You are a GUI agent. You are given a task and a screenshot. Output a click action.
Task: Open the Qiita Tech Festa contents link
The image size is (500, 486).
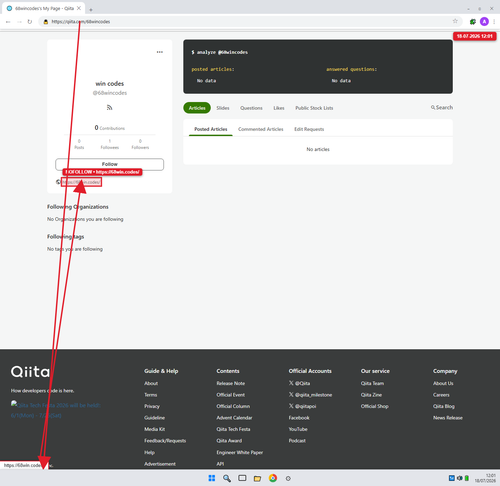pos(233,429)
